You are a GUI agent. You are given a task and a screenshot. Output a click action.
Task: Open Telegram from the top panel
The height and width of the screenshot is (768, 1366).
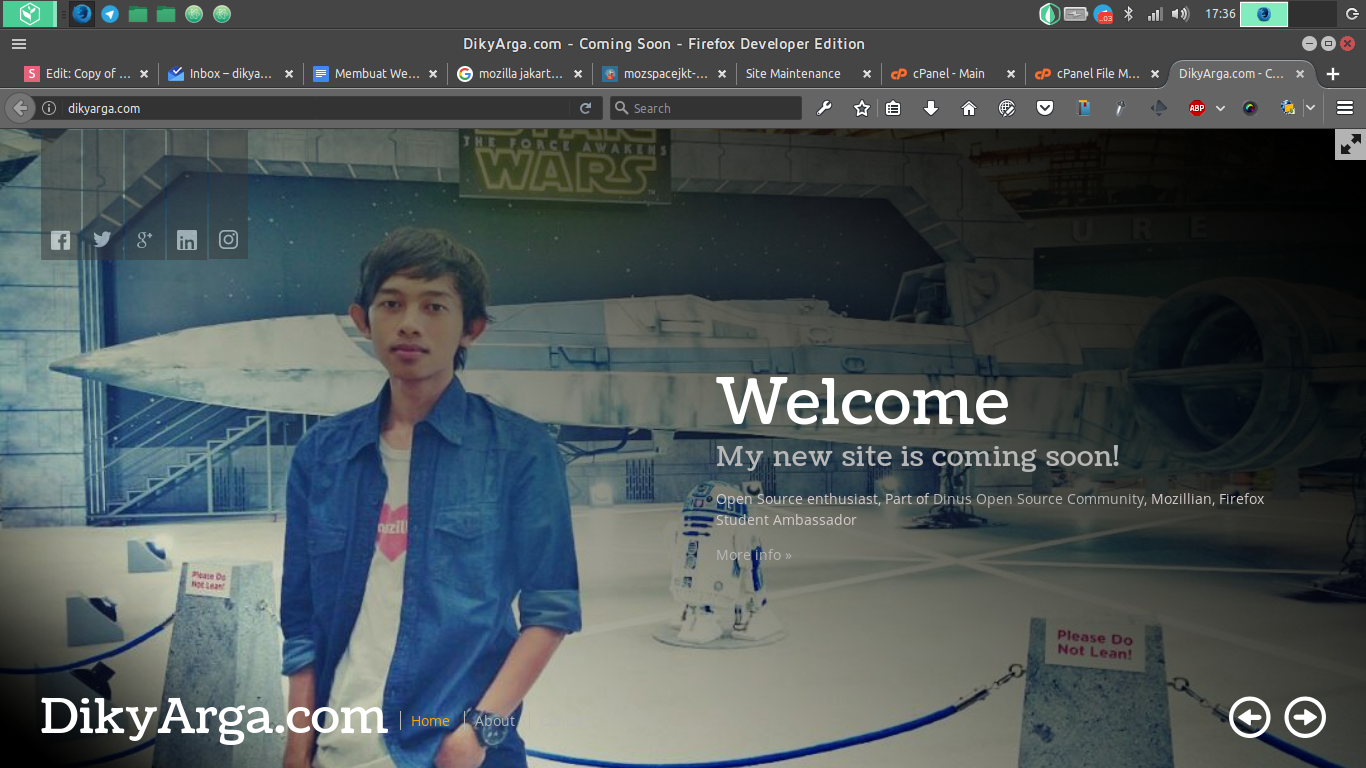pyautogui.click(x=110, y=14)
